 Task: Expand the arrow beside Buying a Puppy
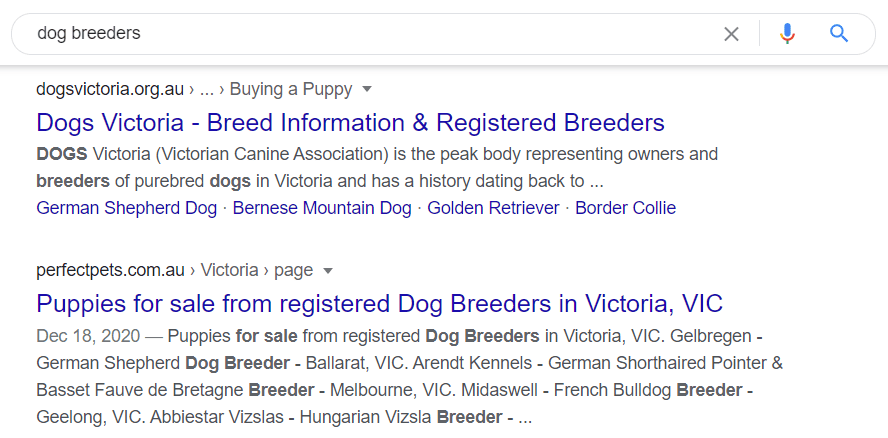coord(367,89)
